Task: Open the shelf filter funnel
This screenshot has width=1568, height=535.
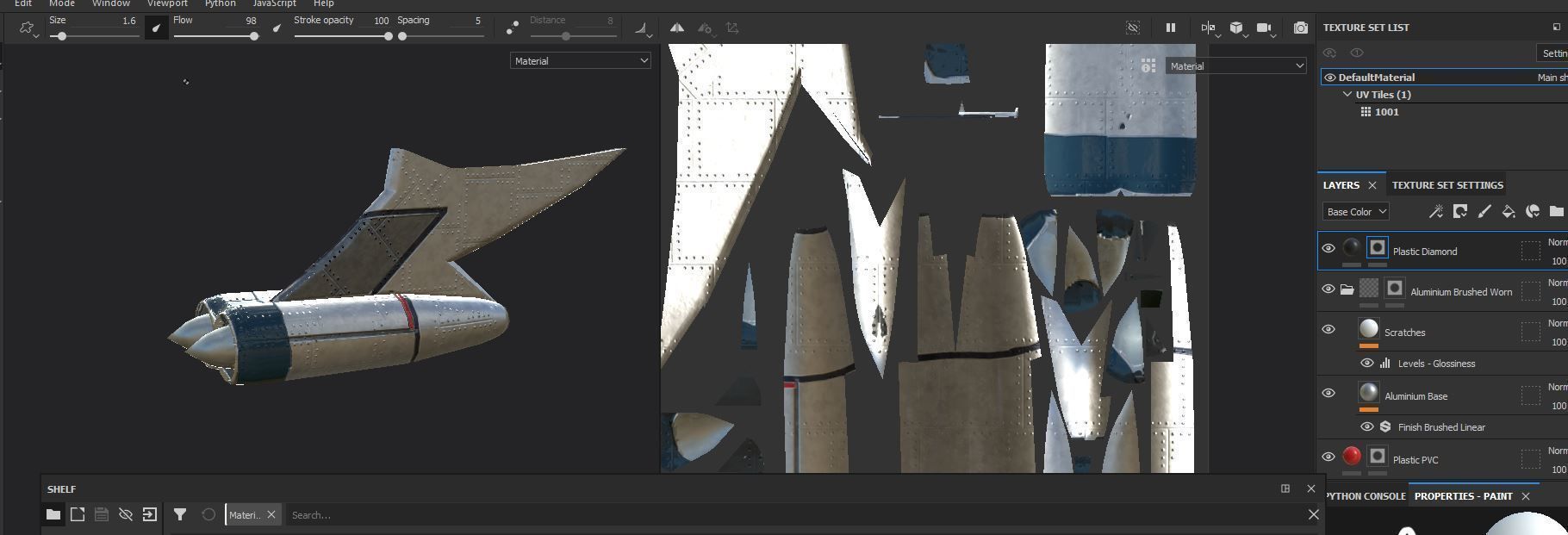Action: tap(180, 514)
